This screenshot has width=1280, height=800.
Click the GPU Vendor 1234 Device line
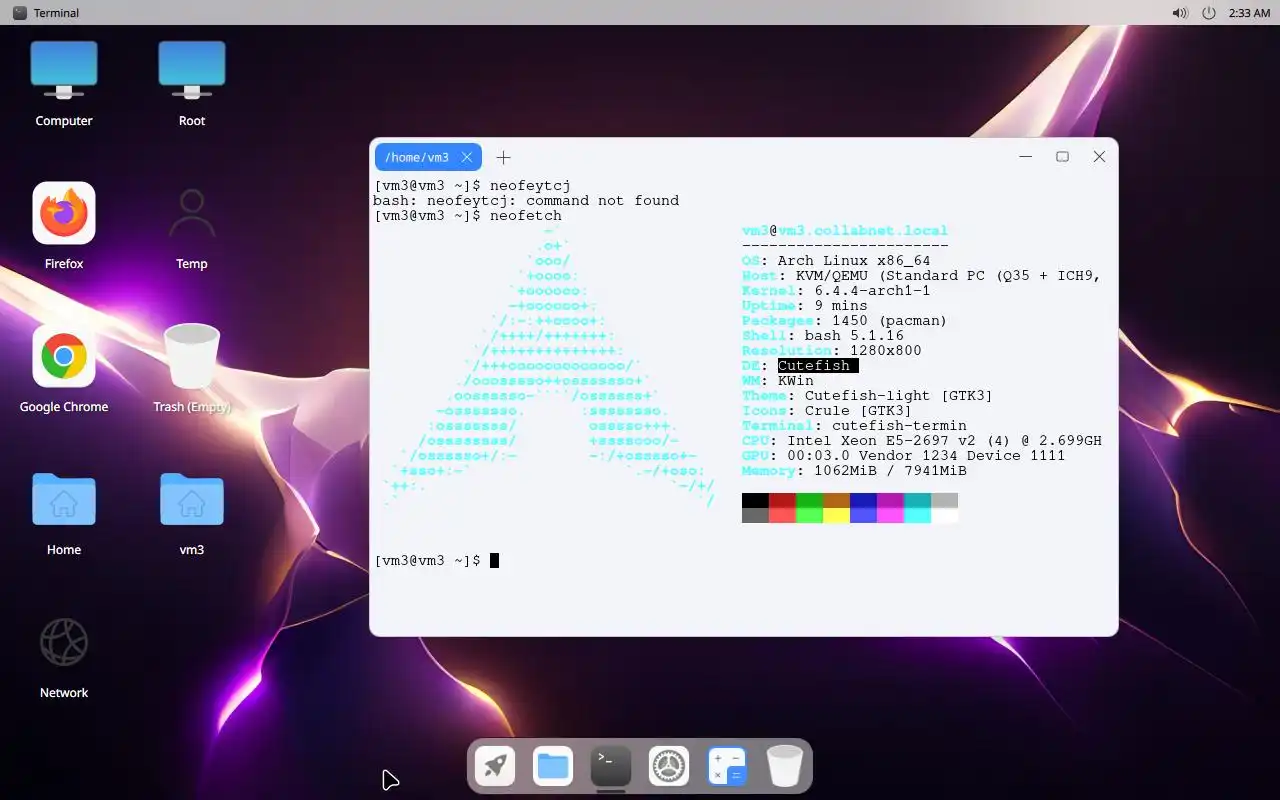click(x=903, y=456)
